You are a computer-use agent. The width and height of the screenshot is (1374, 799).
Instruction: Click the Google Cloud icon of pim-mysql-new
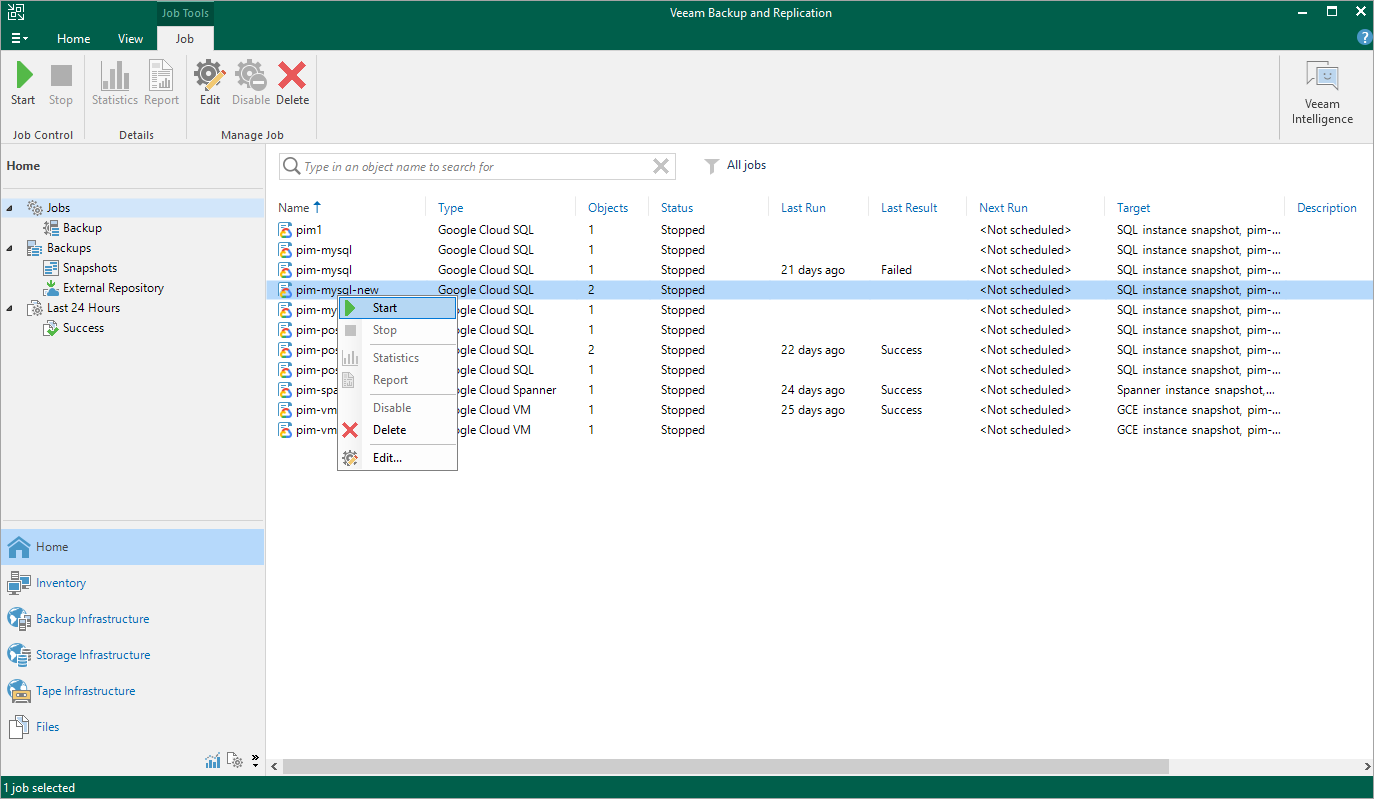(x=286, y=290)
